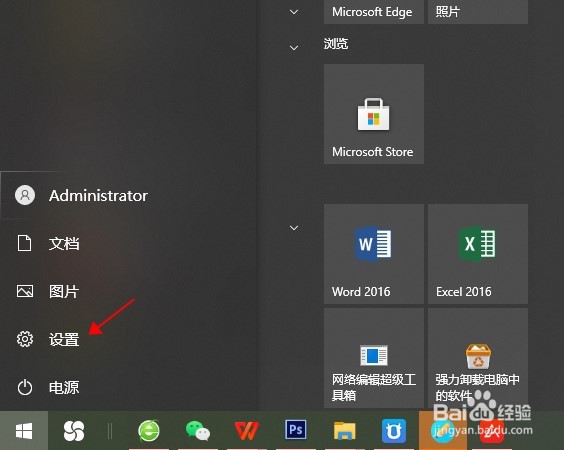The width and height of the screenshot is (564, 450).
Task: Open WeChat from the taskbar
Action: (x=197, y=431)
